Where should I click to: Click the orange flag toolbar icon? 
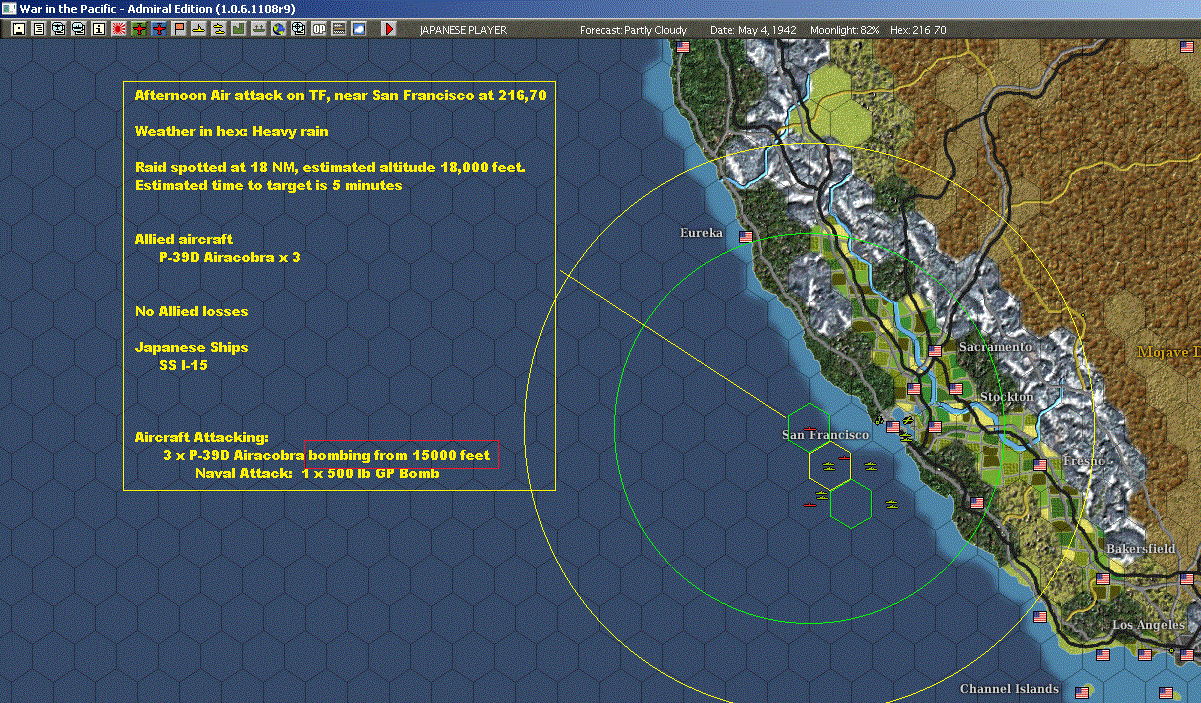pyautogui.click(x=179, y=30)
